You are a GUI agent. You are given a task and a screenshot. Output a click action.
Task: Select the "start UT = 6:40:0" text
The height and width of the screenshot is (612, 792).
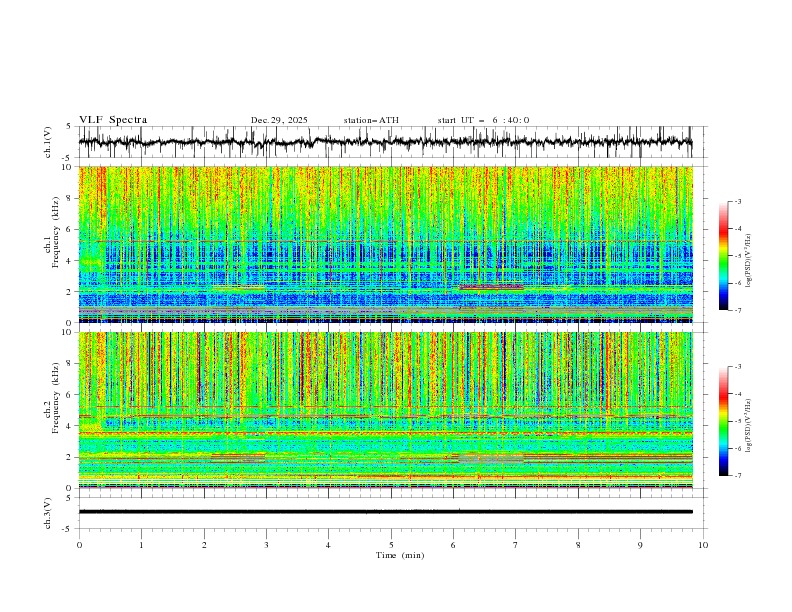pyautogui.click(x=483, y=120)
